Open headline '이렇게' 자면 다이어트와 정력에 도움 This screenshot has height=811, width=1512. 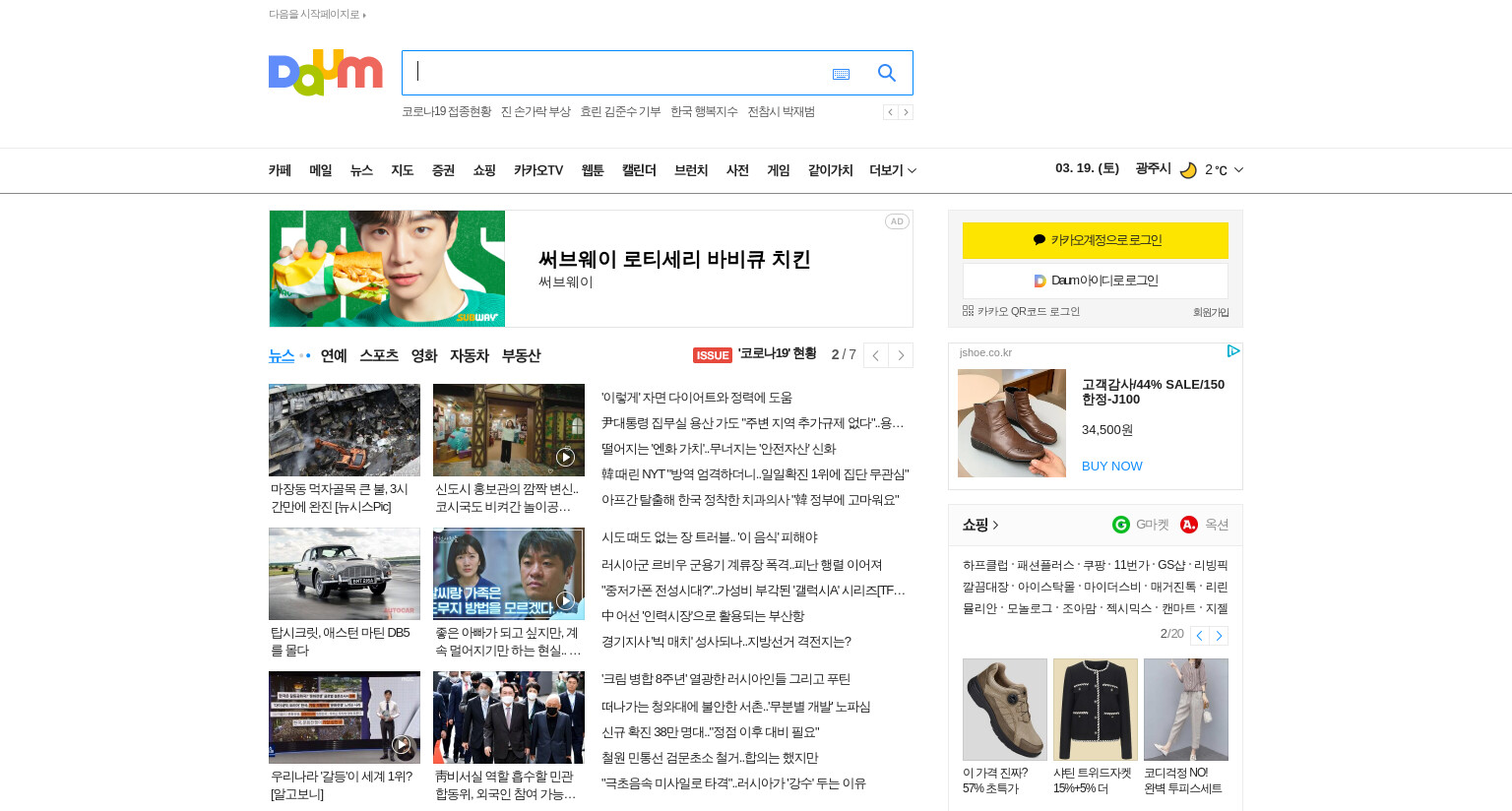tap(697, 398)
